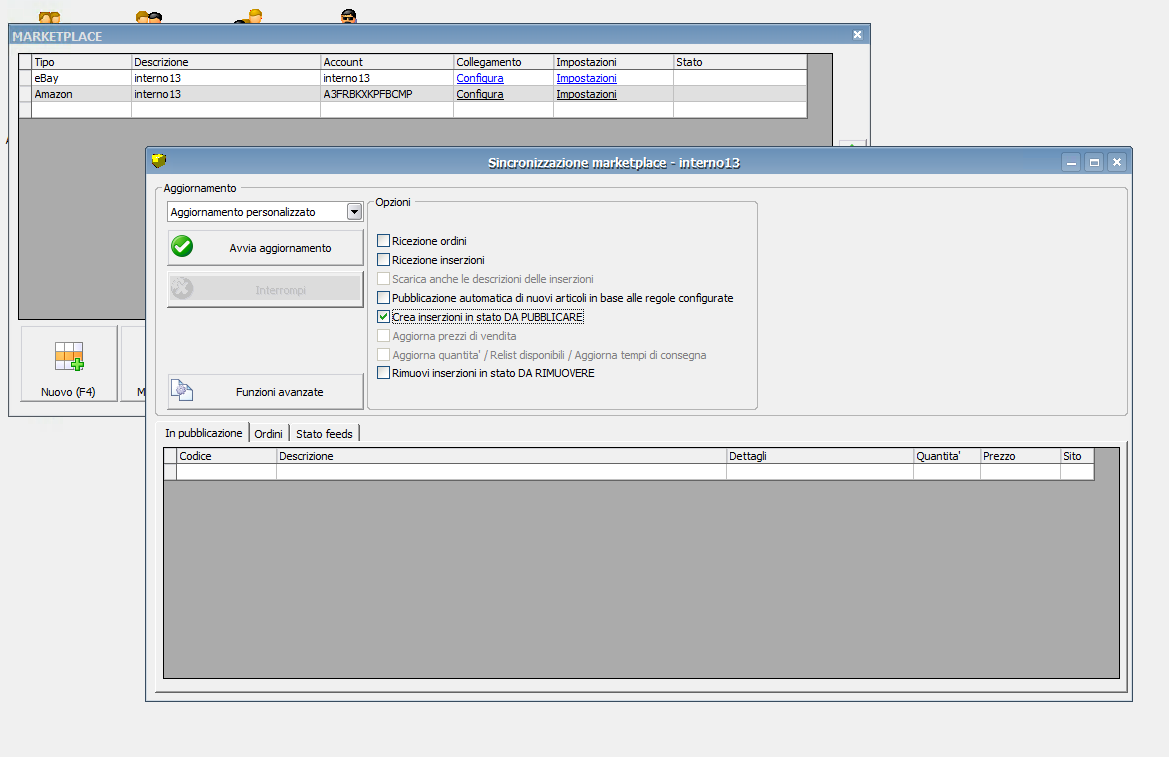Viewport: 1169px width, 757px height.
Task: Switch to the In pubblicazione tab
Action: [x=204, y=433]
